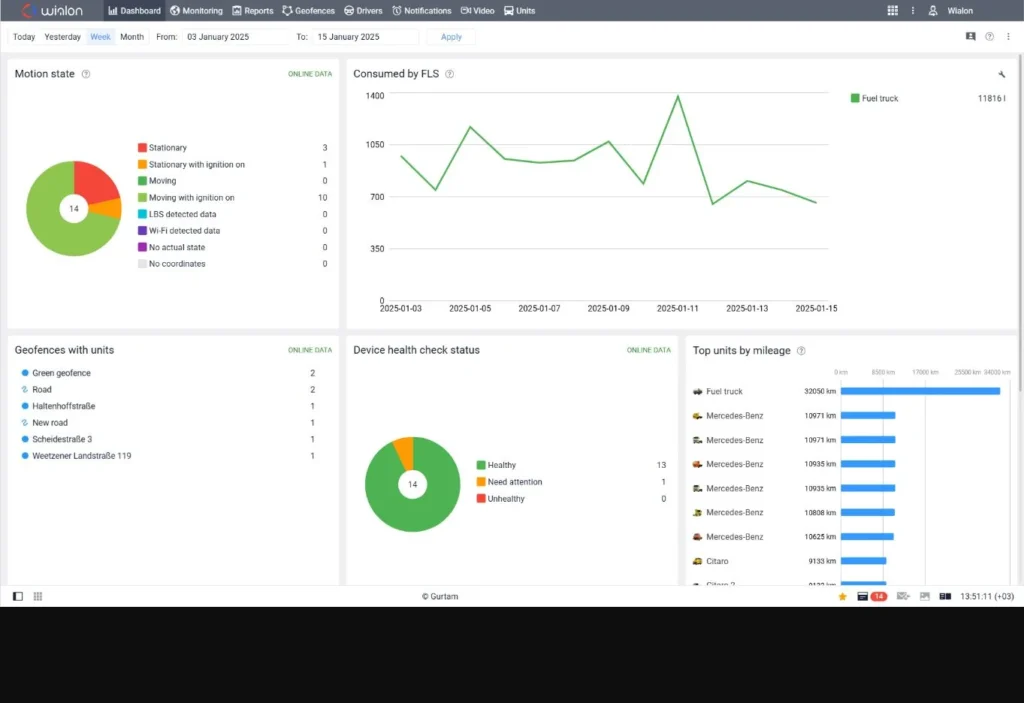Click the Mercedes-Benz 10625 km row

[851, 536]
